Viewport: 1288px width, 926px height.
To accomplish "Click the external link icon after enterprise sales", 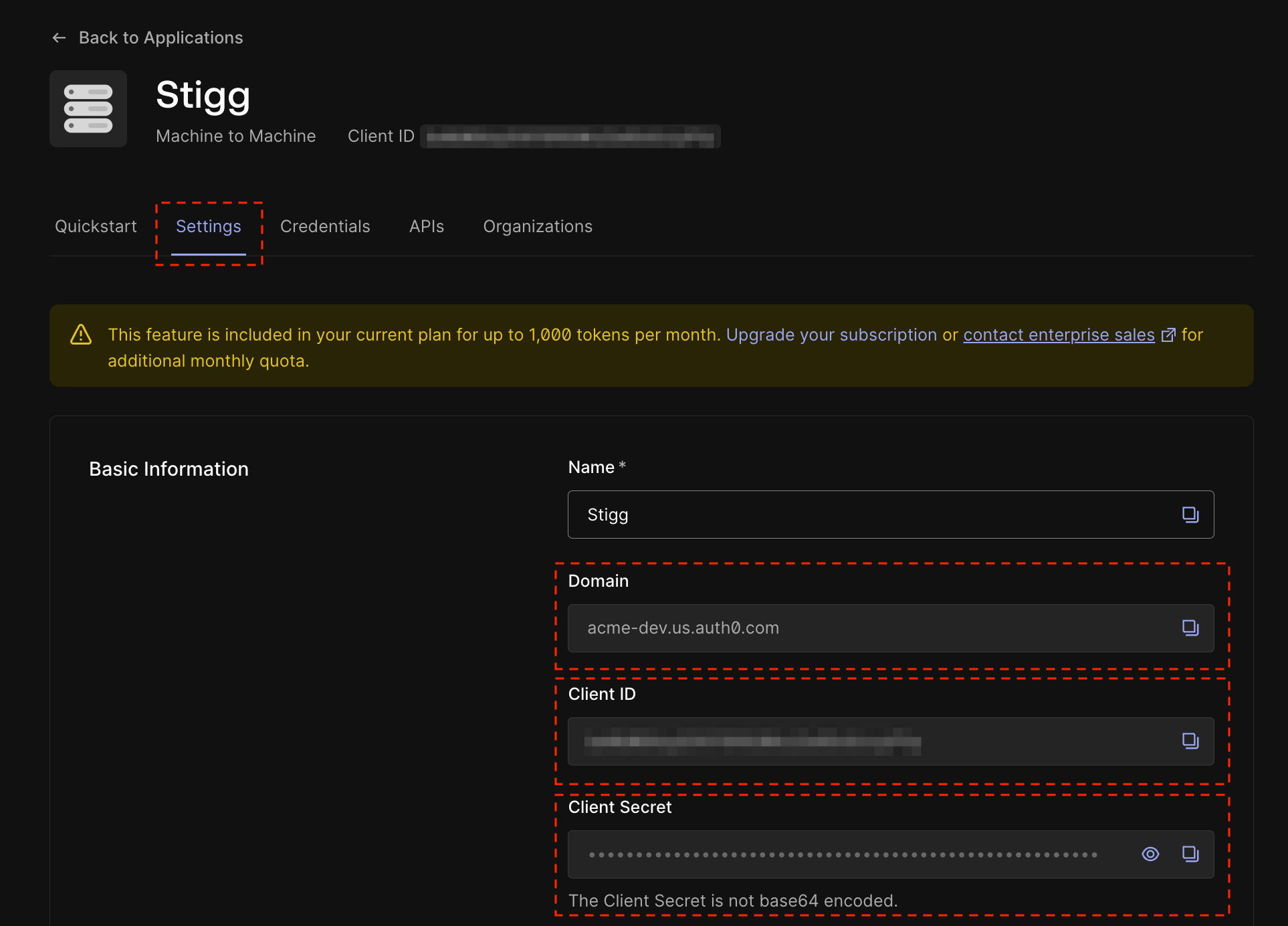I will click(1168, 335).
